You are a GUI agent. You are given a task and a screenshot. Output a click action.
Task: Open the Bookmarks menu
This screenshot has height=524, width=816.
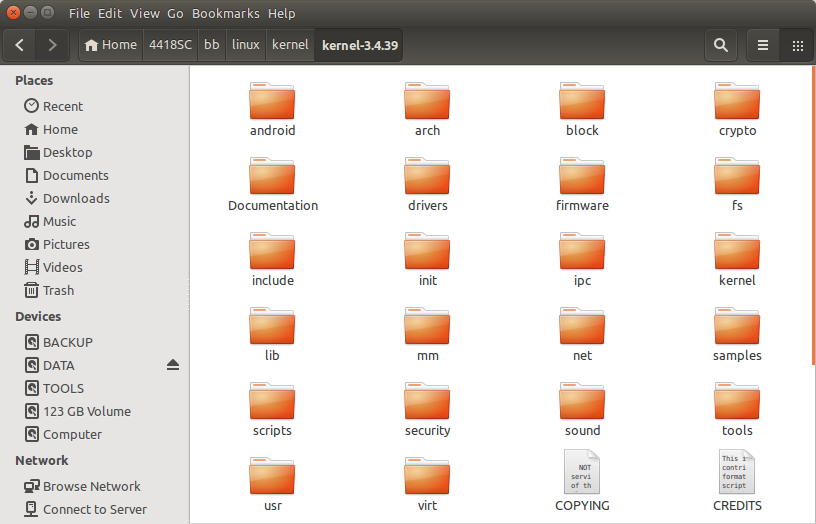[x=228, y=14]
